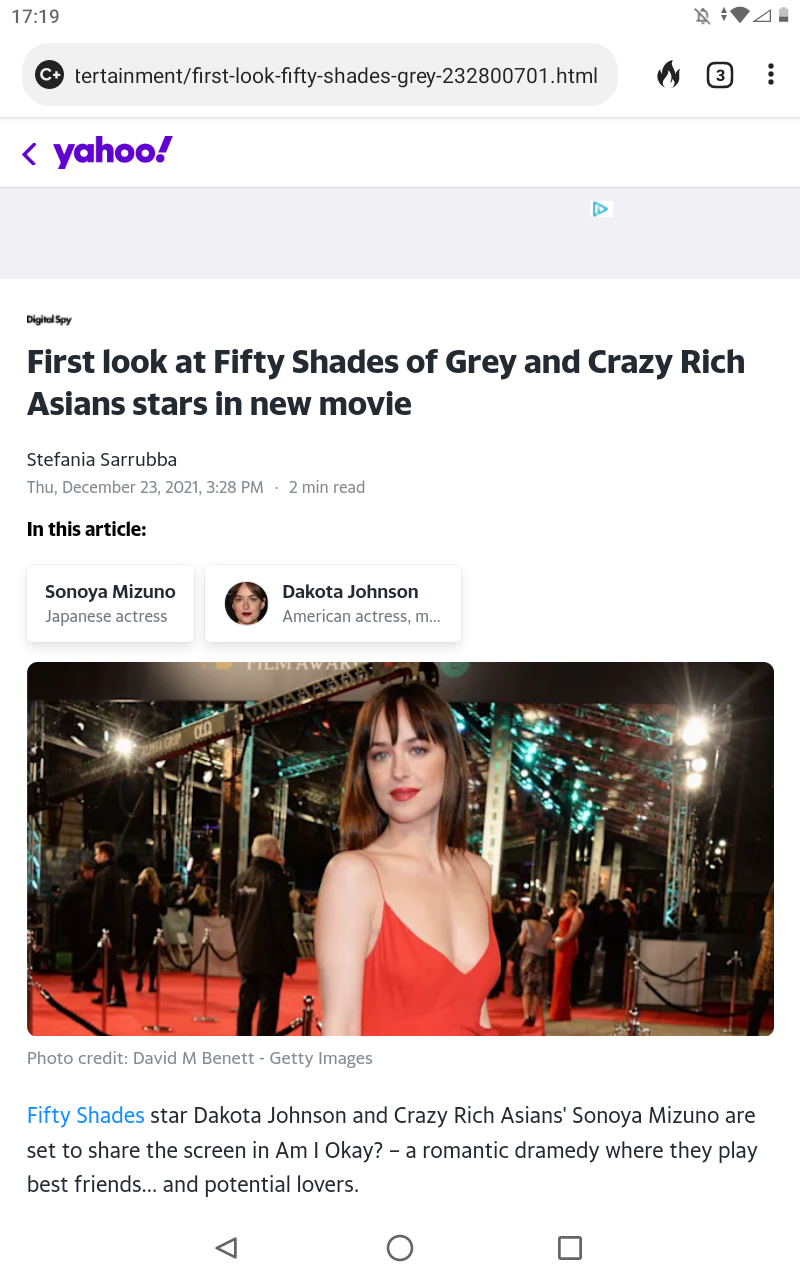Click the URL address bar text
Image resolution: width=800 pixels, height=1280 pixels.
336,75
